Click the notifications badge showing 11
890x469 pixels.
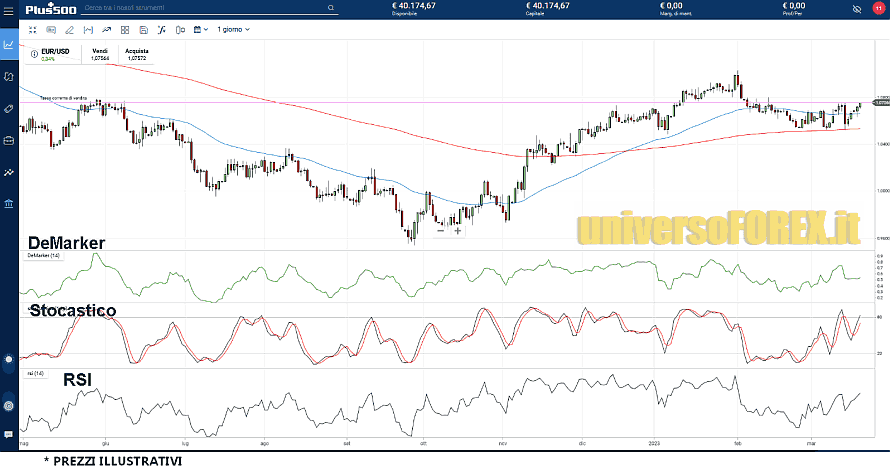click(878, 8)
